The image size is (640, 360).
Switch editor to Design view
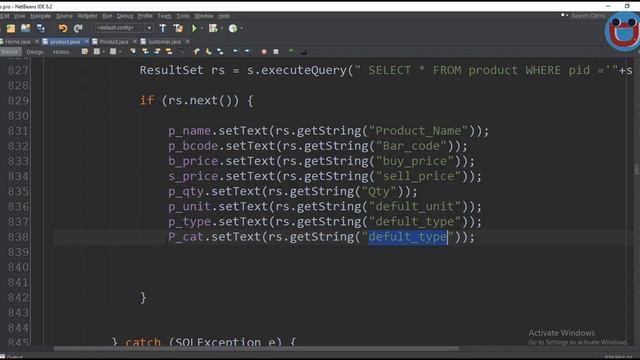tap(35, 52)
